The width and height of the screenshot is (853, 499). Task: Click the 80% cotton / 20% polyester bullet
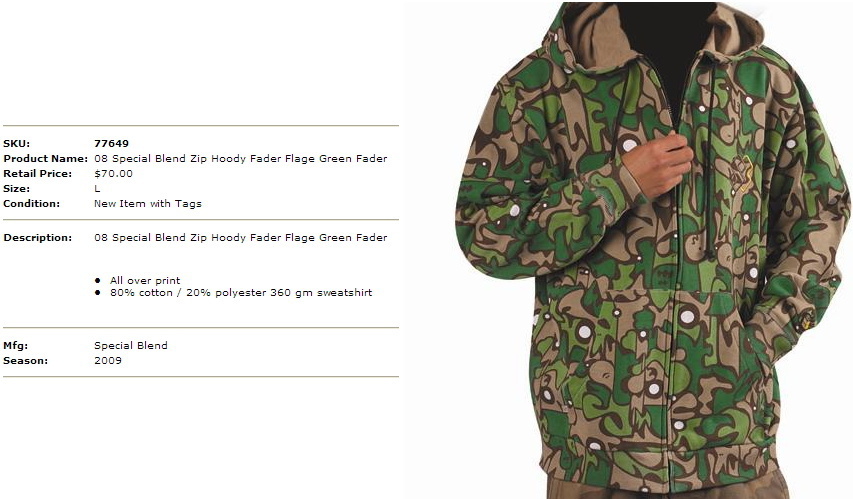click(241, 293)
